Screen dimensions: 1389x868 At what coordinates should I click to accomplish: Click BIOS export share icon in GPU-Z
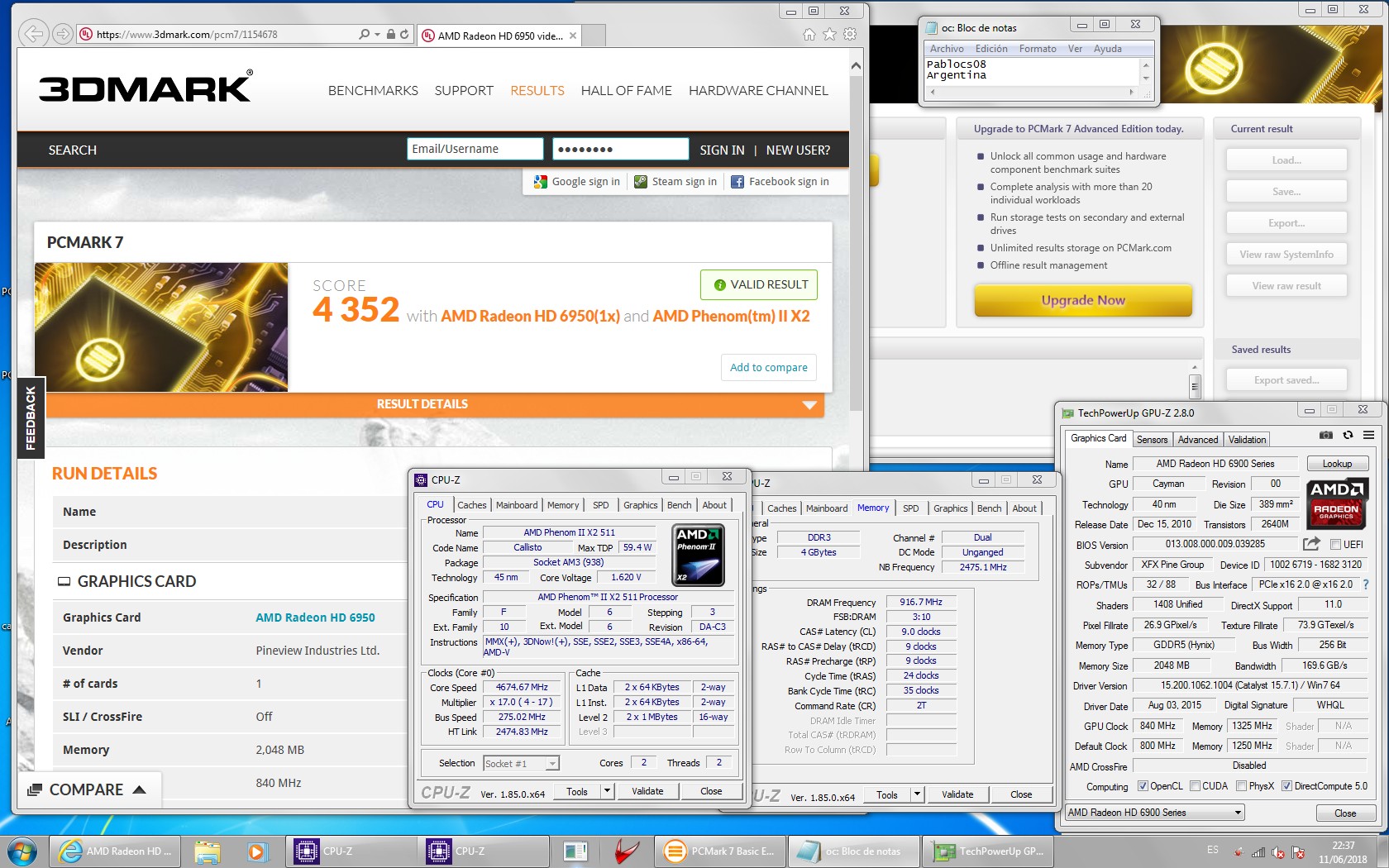1311,544
